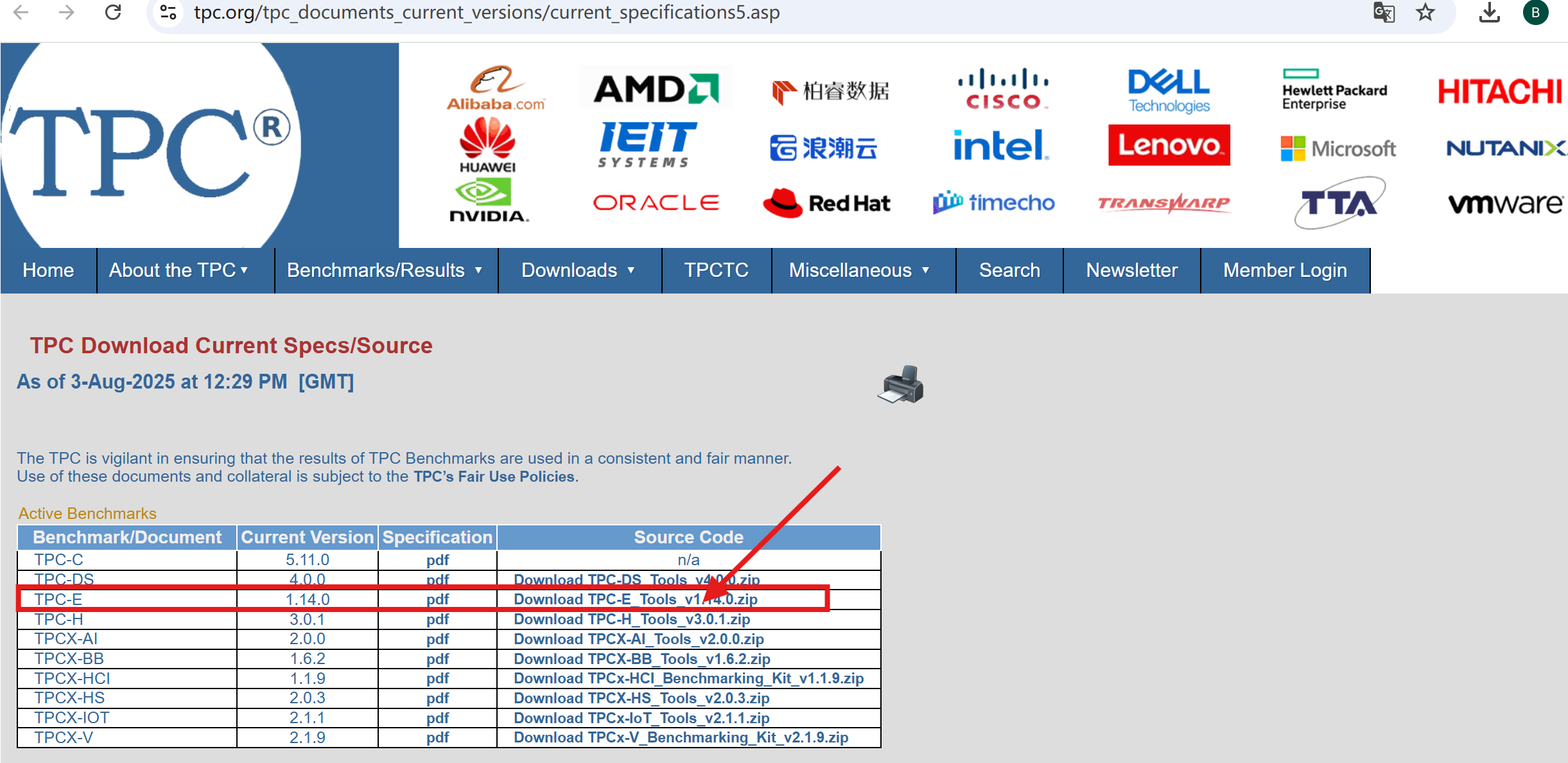Open the TPC-H specification pdf
This screenshot has width=1568, height=763.
coord(438,619)
